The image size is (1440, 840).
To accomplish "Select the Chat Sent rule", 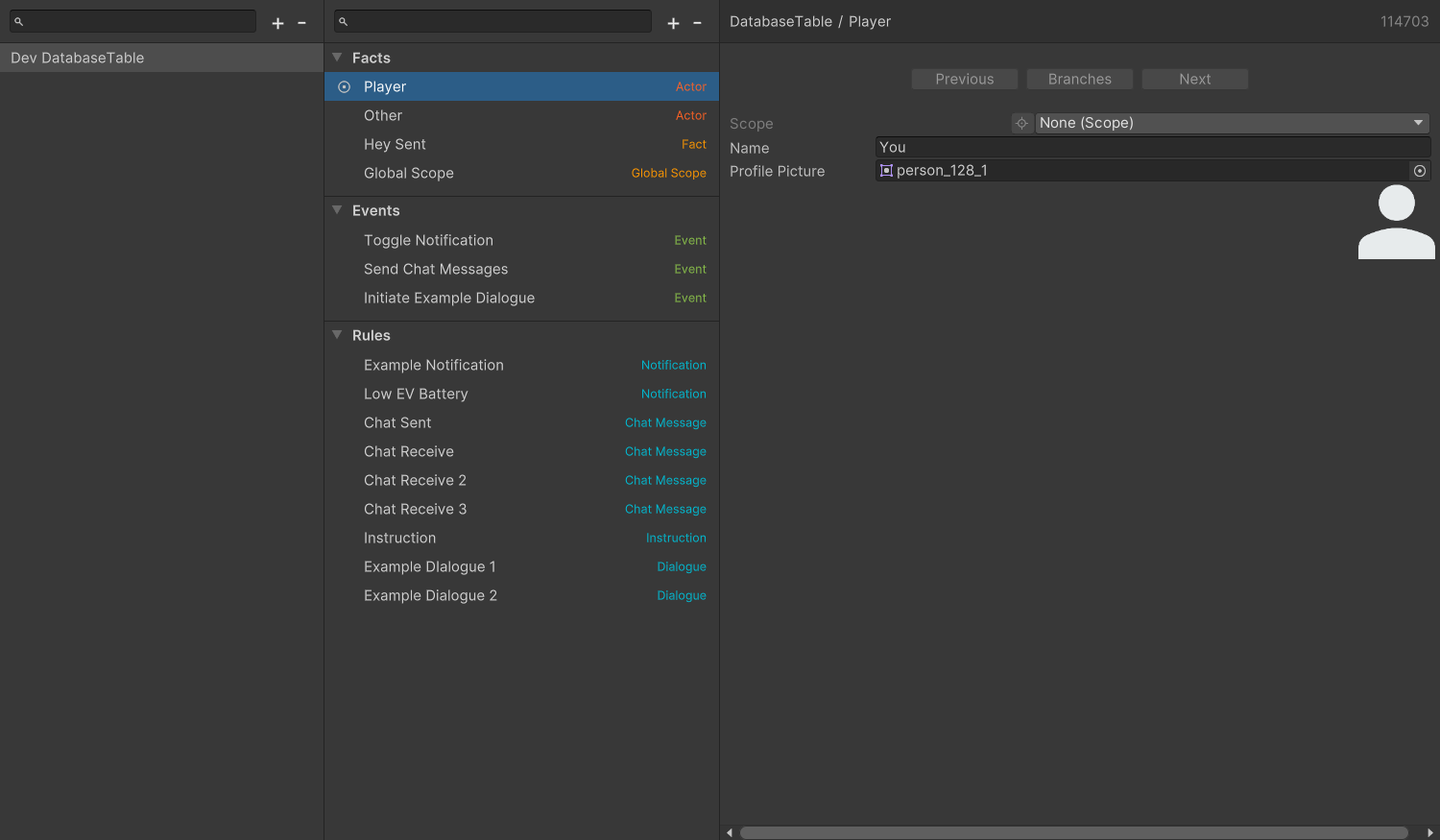I will coord(521,422).
